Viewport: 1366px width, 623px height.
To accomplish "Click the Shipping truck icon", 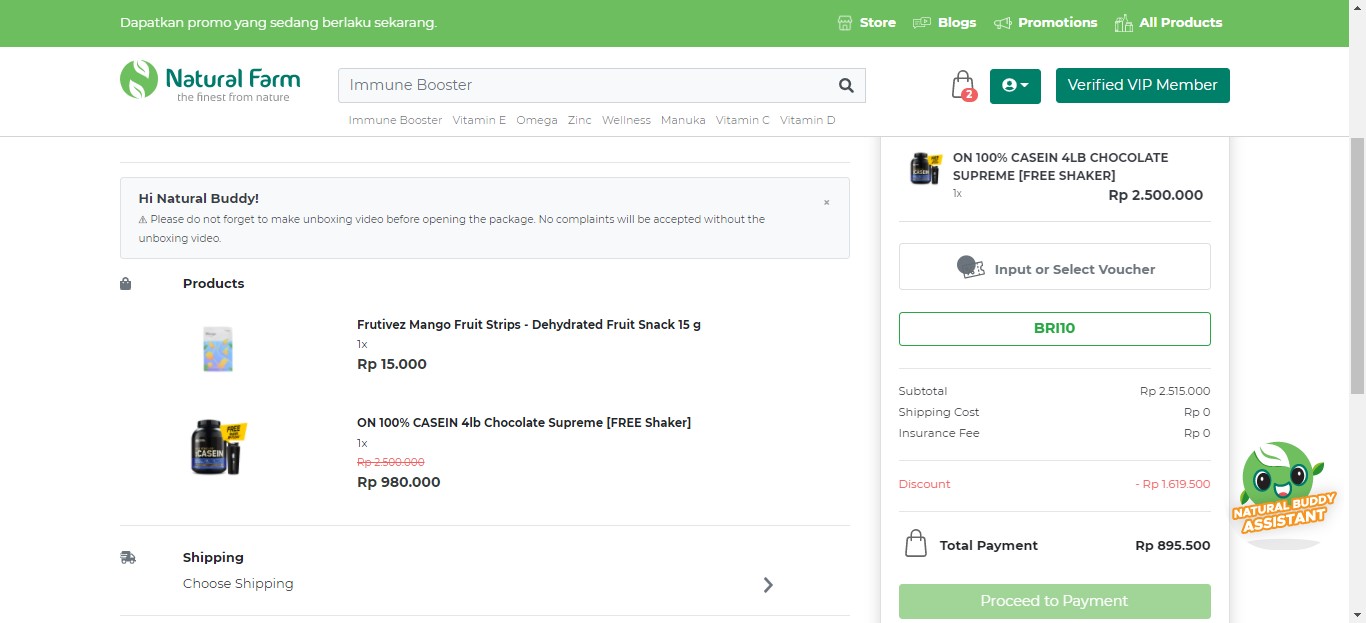I will [x=127, y=557].
